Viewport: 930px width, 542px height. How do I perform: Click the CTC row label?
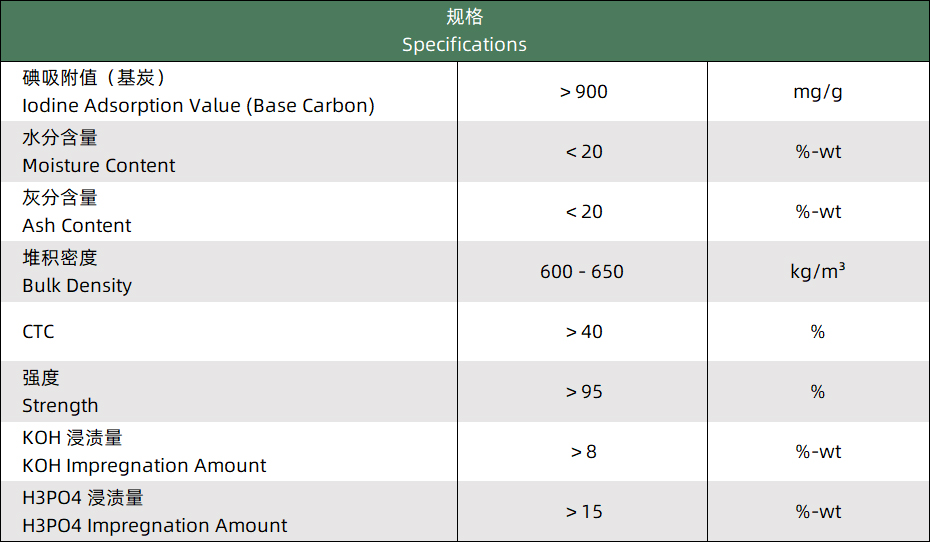pyautogui.click(x=39, y=332)
